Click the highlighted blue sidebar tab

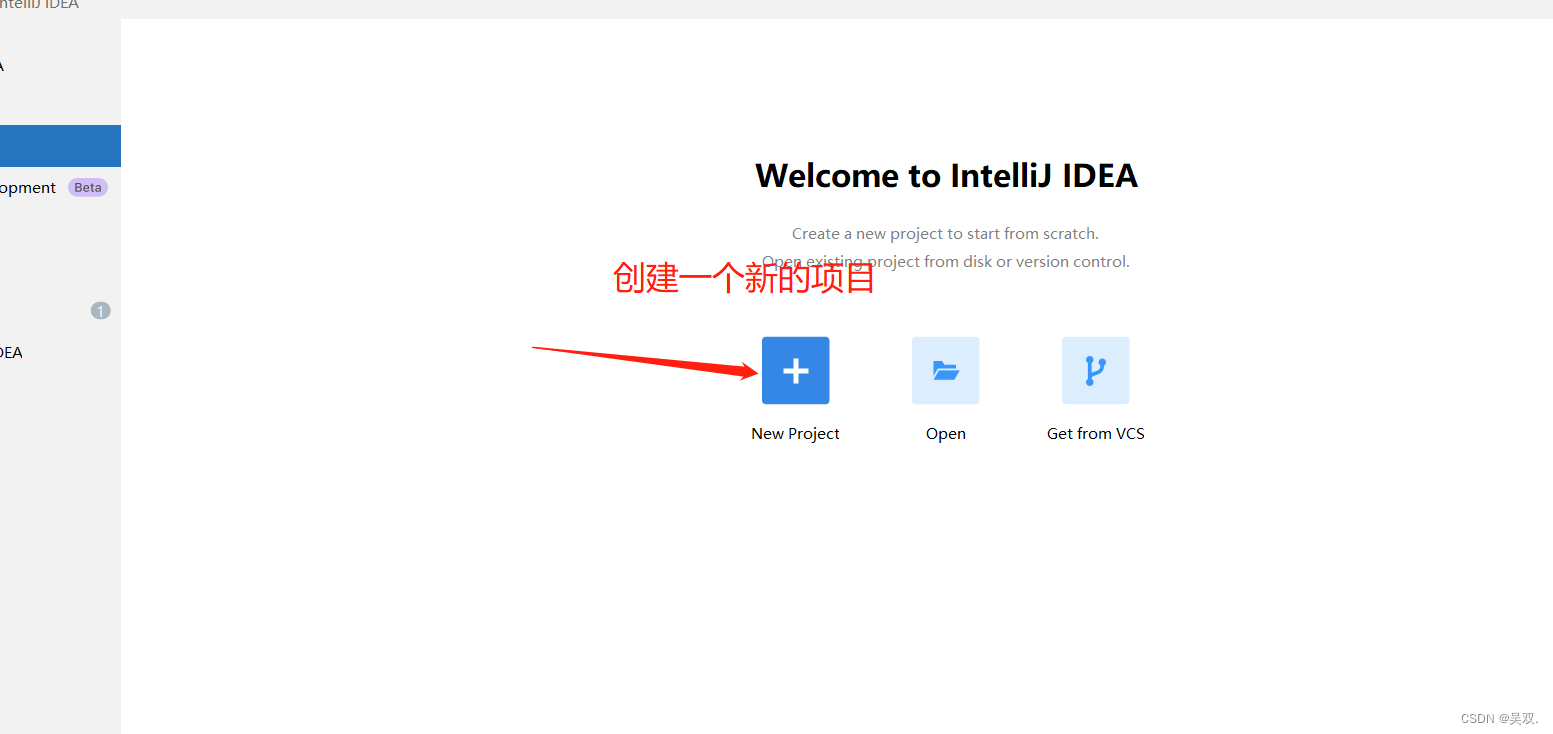click(60, 146)
